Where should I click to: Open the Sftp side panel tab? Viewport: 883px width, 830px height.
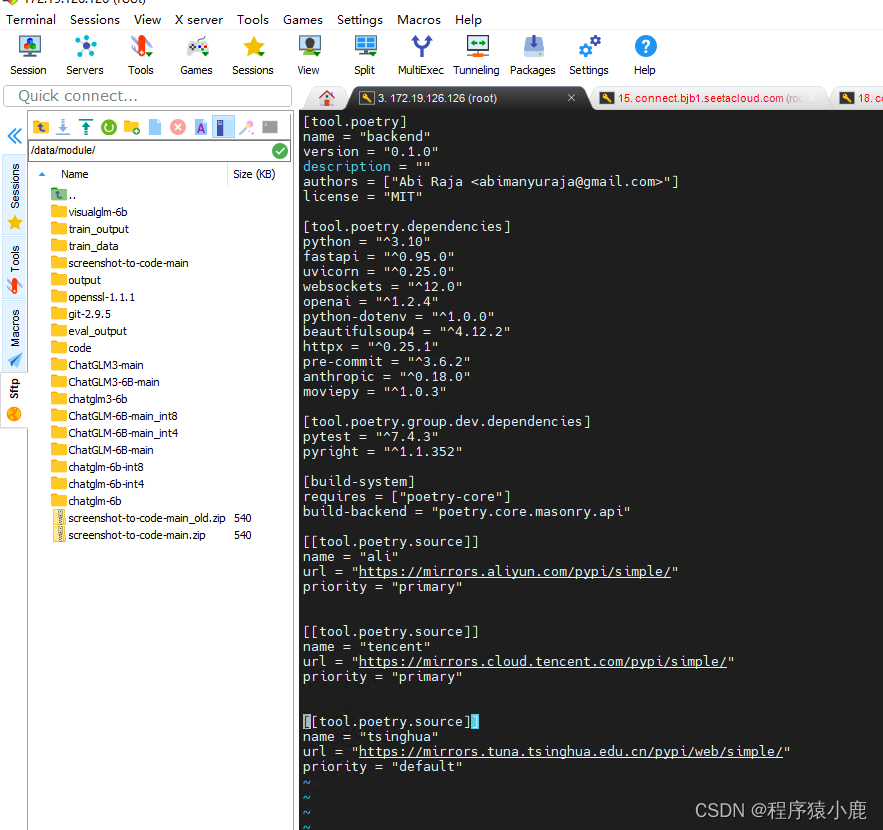15,399
